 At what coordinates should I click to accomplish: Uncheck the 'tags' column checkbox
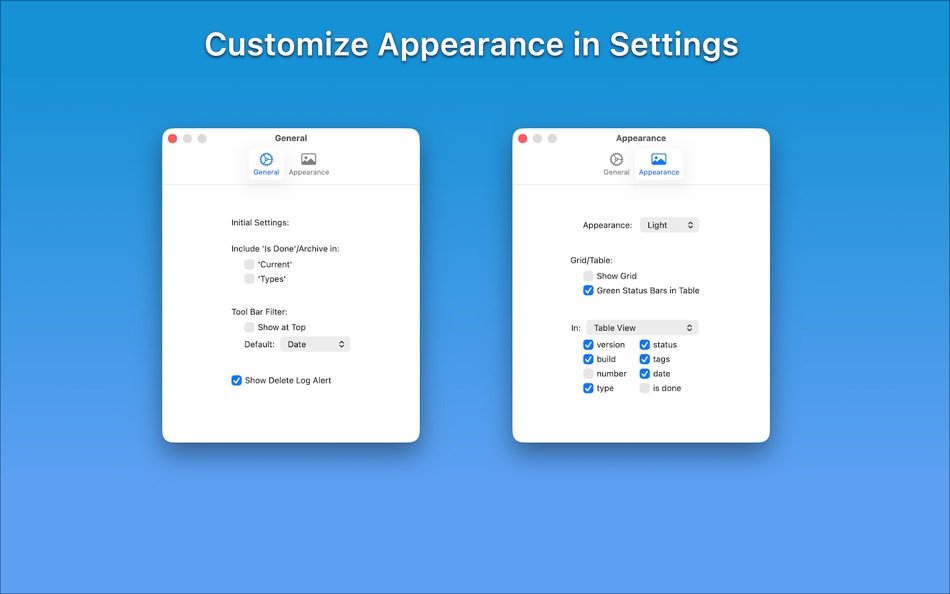(x=645, y=359)
